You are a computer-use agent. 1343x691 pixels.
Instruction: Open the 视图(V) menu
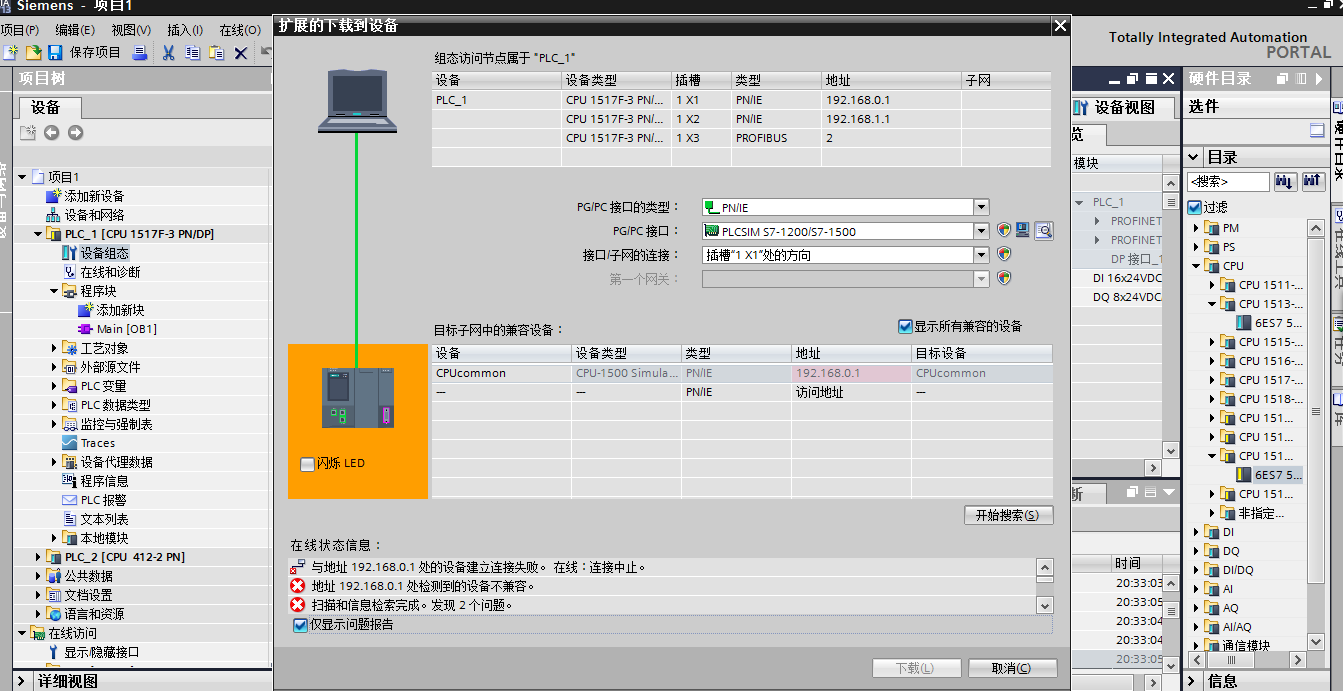131,30
